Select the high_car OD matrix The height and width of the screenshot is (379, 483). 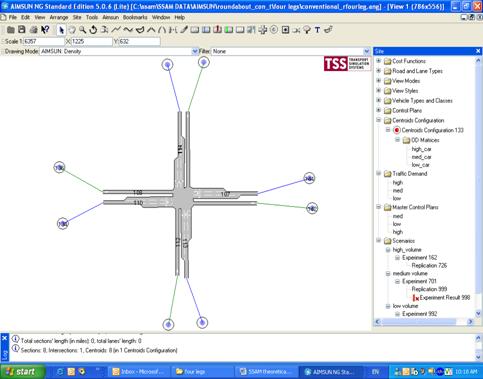pos(421,149)
